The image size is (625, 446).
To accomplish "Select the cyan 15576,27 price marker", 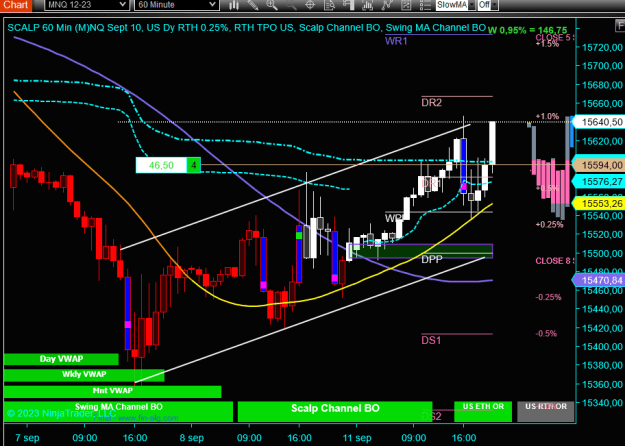I will 599,182.
